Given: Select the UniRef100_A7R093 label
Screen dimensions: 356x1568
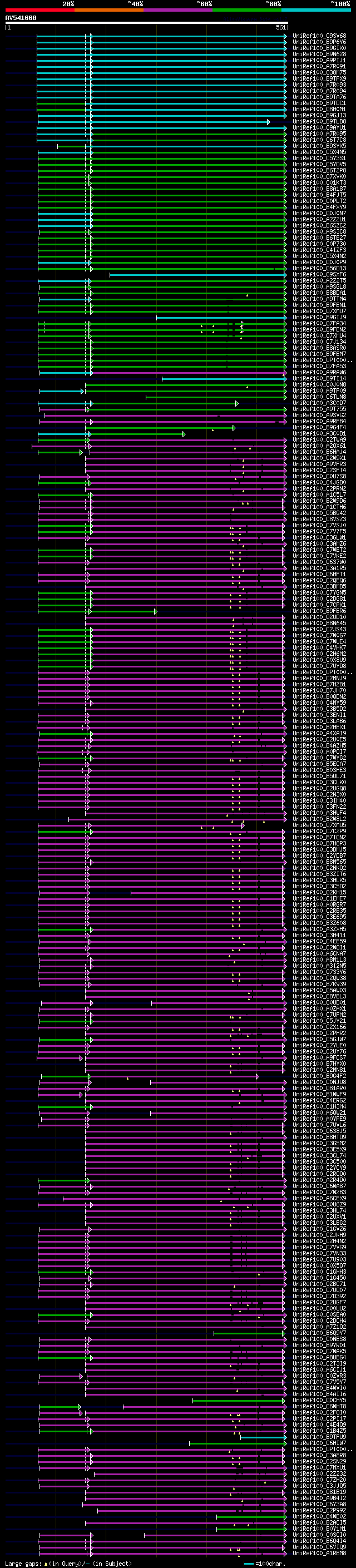Looking at the screenshot, I should tap(319, 85).
